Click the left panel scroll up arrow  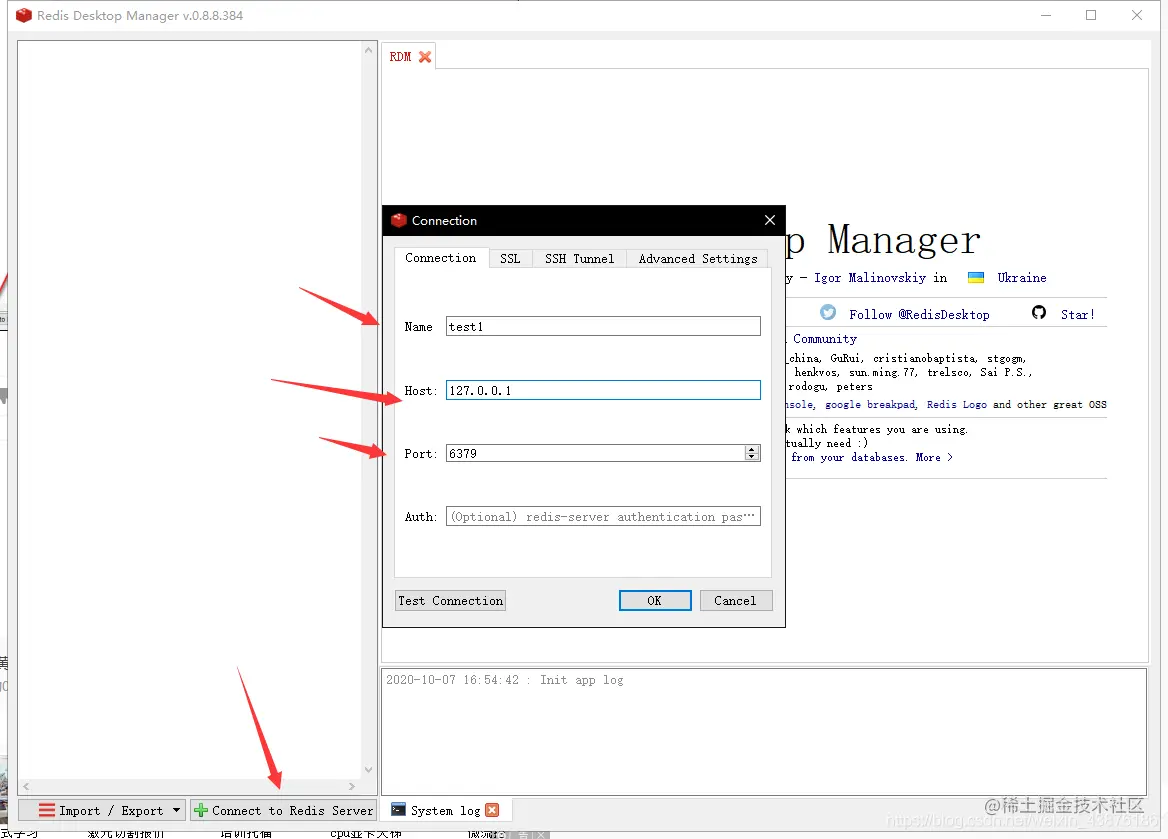368,50
